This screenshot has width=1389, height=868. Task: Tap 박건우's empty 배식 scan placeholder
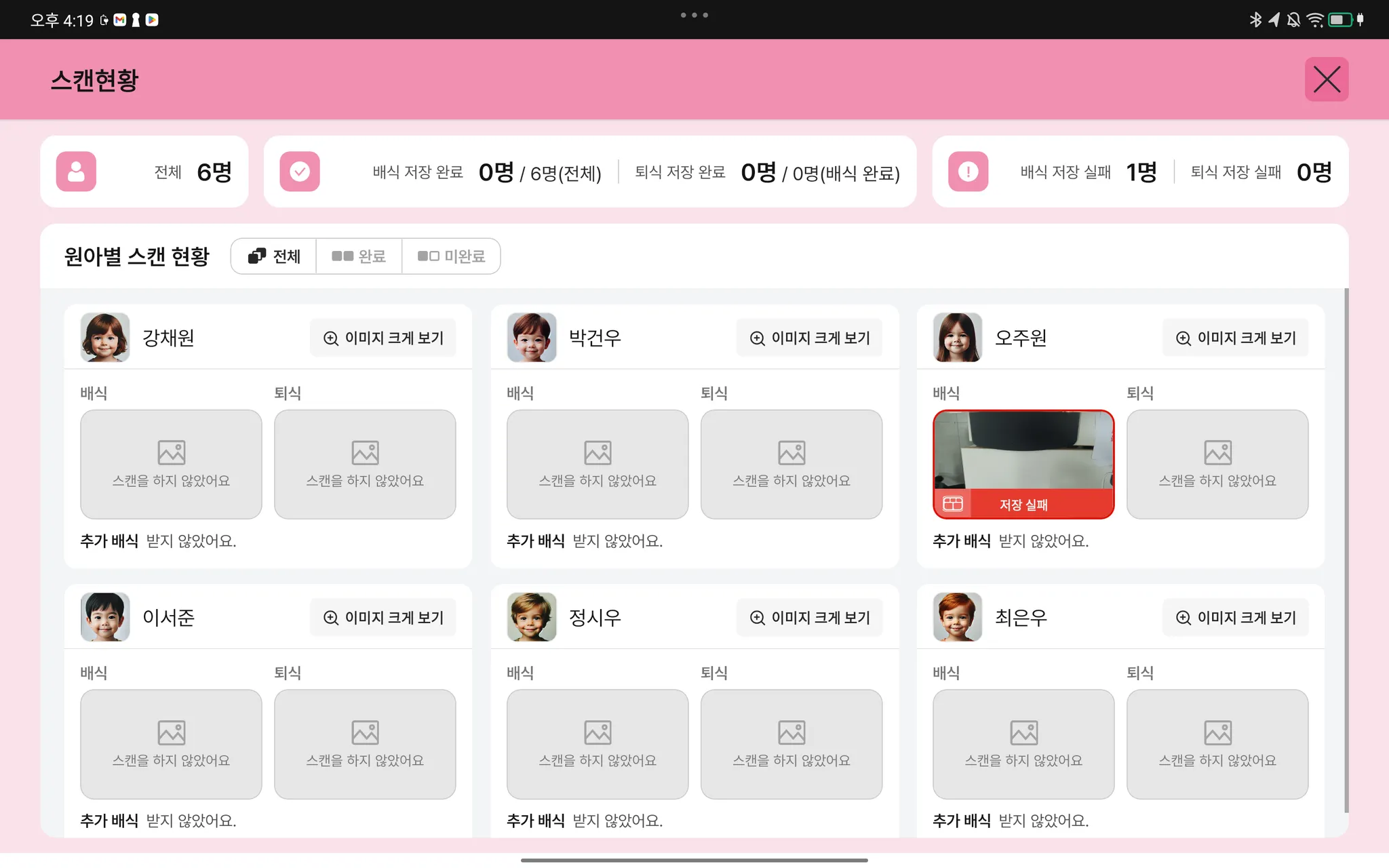click(597, 464)
